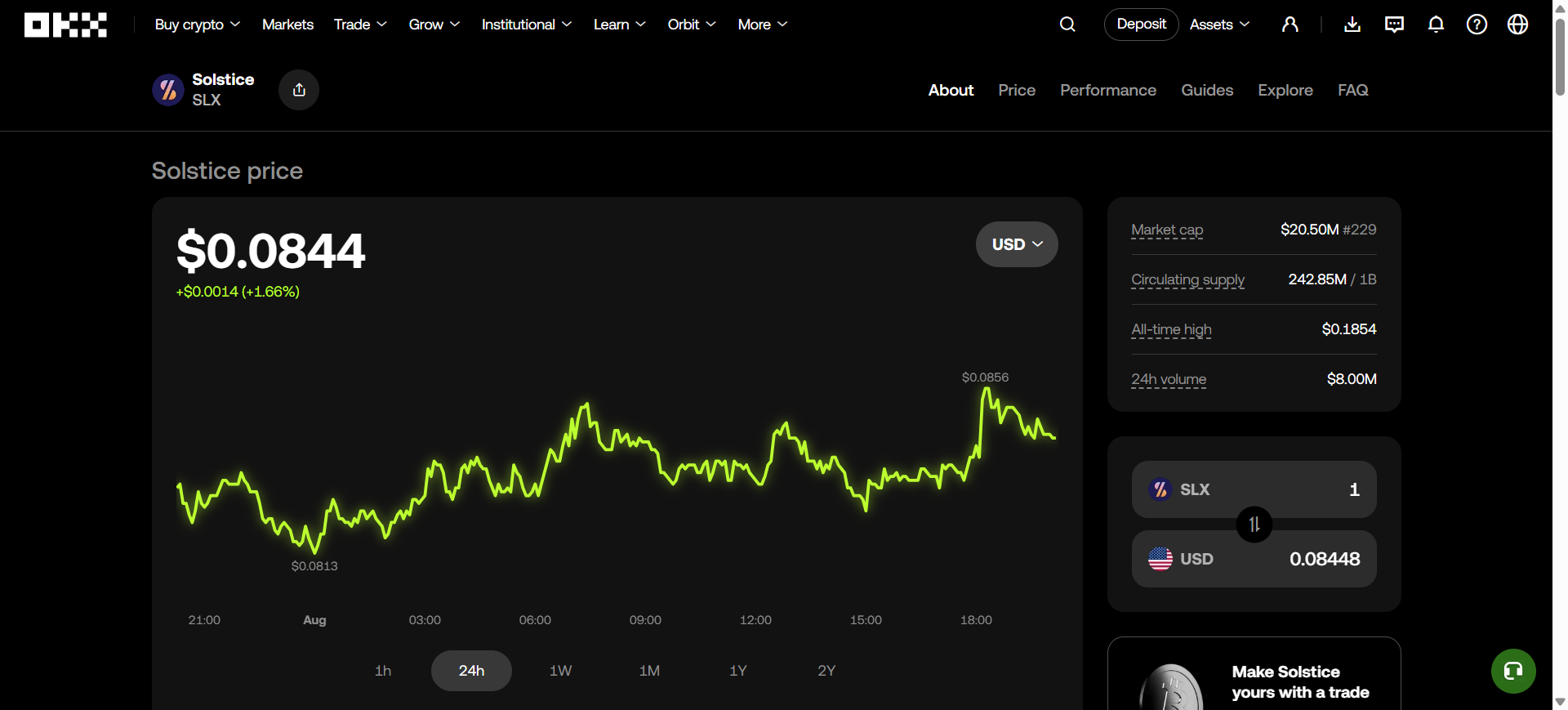1568x710 pixels.
Task: Select the About tab
Action: (x=951, y=90)
